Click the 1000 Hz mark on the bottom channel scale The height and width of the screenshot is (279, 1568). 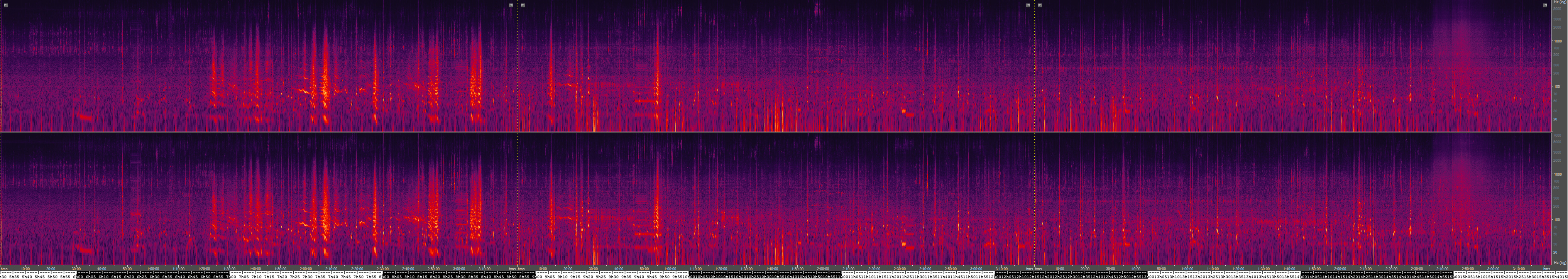[x=1556, y=174]
